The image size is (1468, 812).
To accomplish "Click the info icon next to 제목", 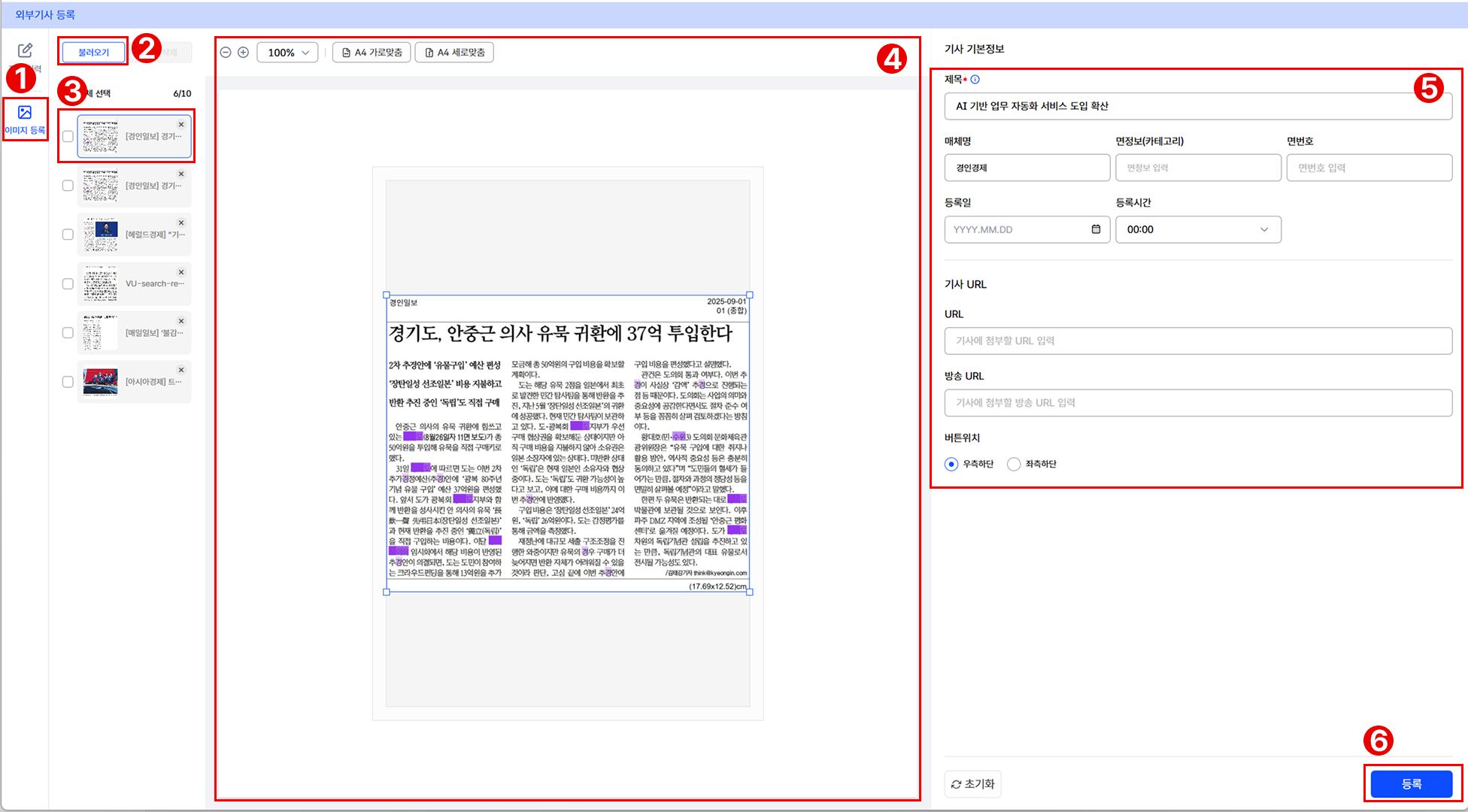I will 975,79.
